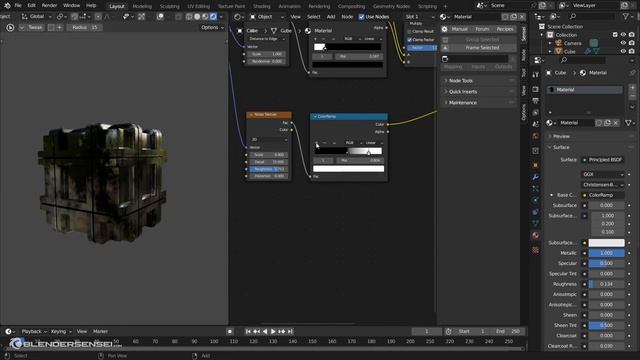Viewport: 640px width, 360px height.
Task: Toggle viewport snapping magnet icon
Action: tap(74, 17)
